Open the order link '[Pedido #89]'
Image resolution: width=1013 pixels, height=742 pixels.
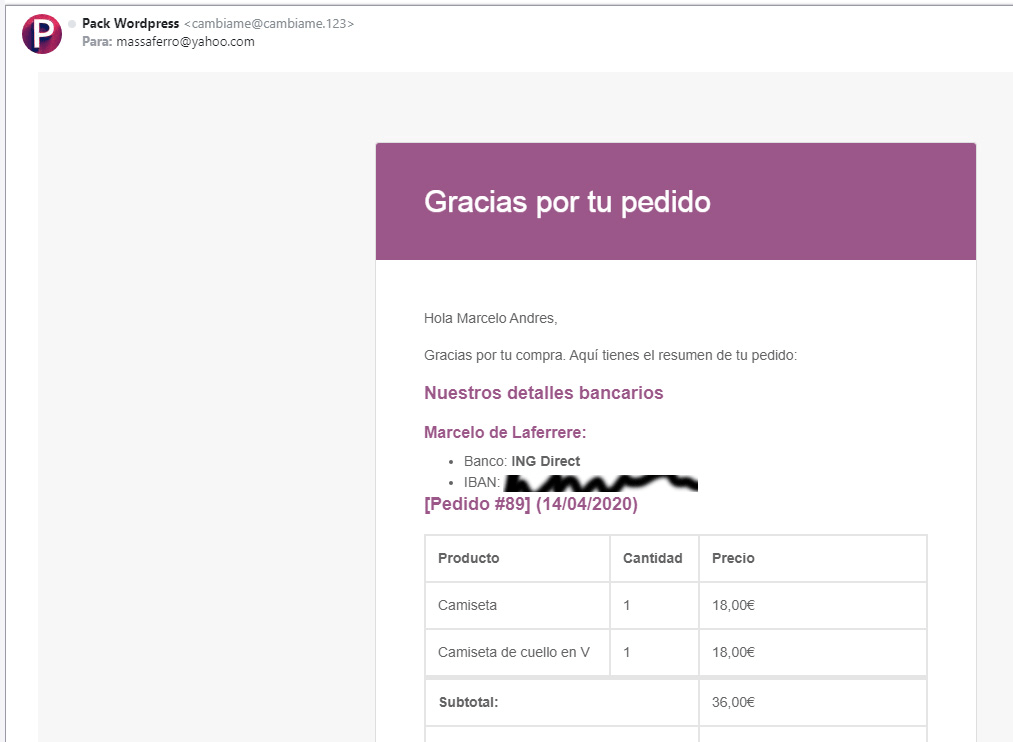point(477,504)
